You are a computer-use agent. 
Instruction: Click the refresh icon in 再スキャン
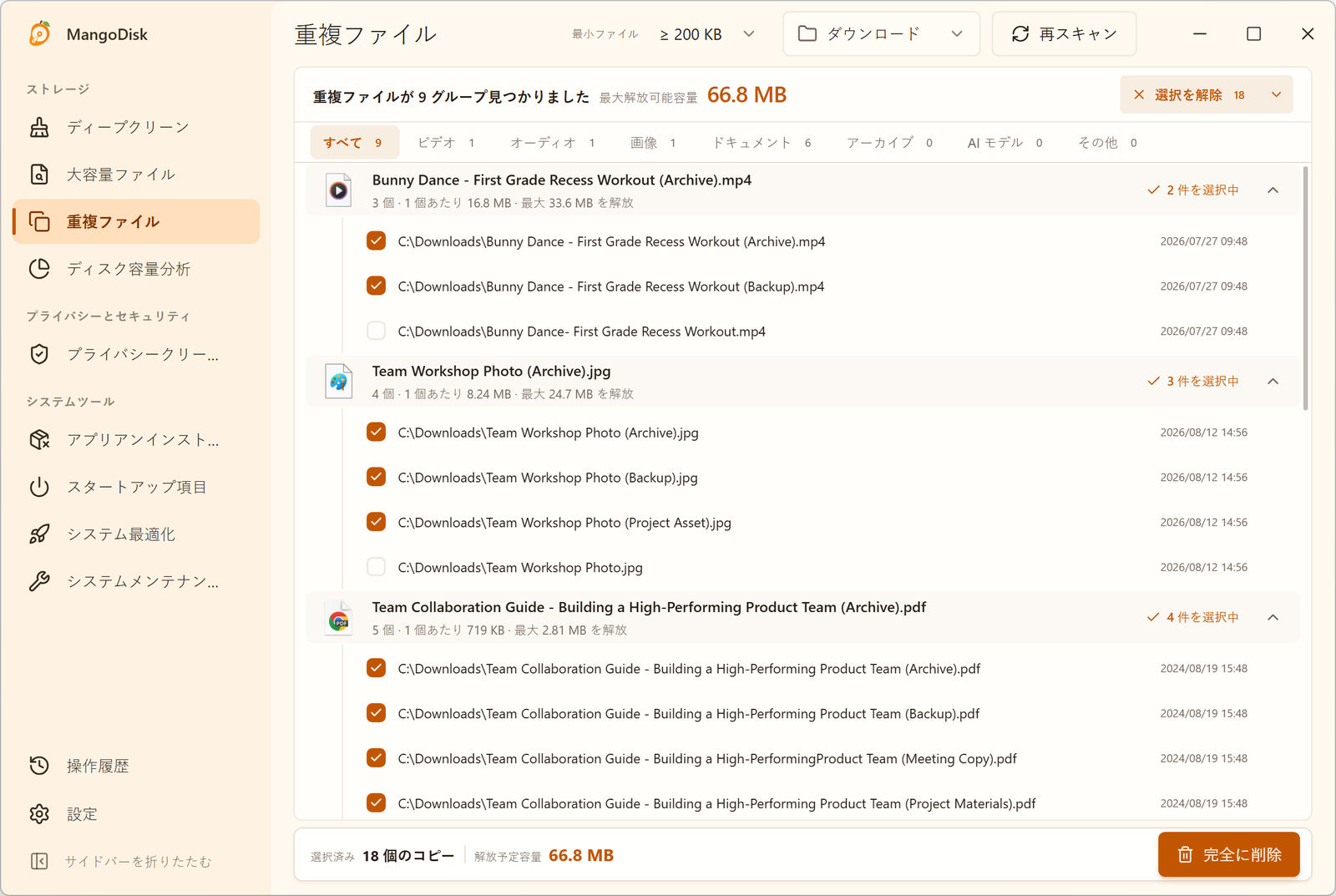1020,33
